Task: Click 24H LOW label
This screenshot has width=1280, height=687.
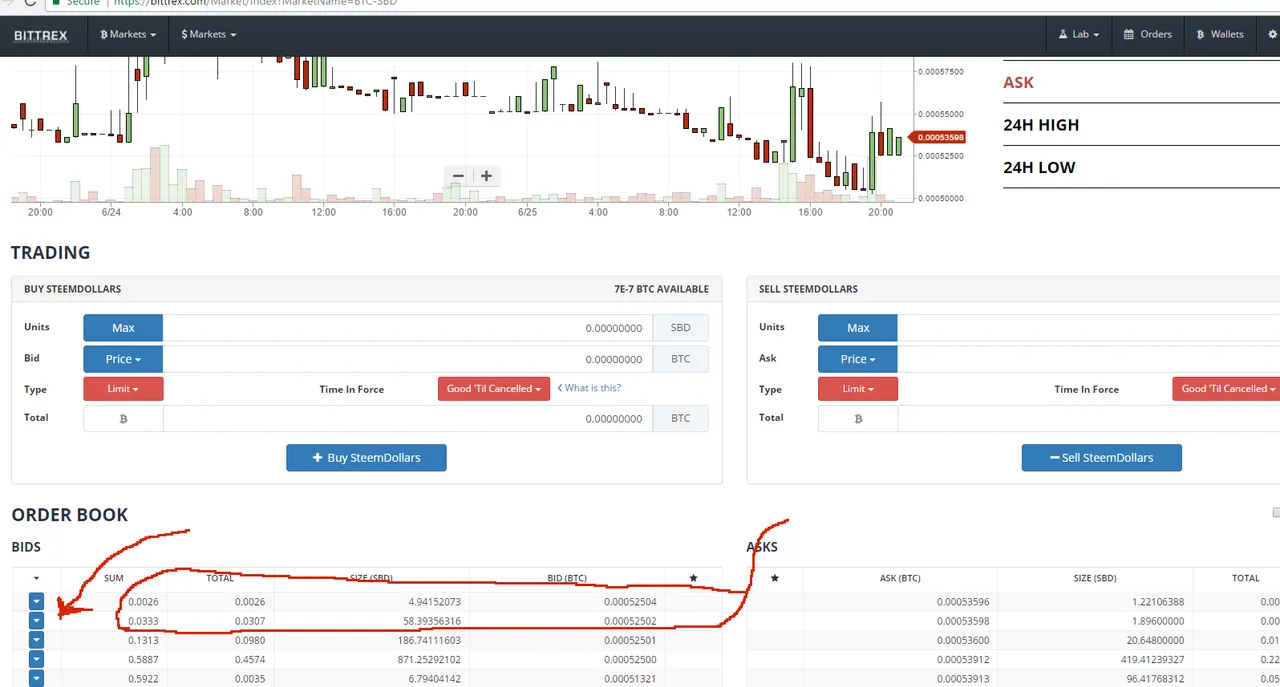Action: click(x=1039, y=168)
